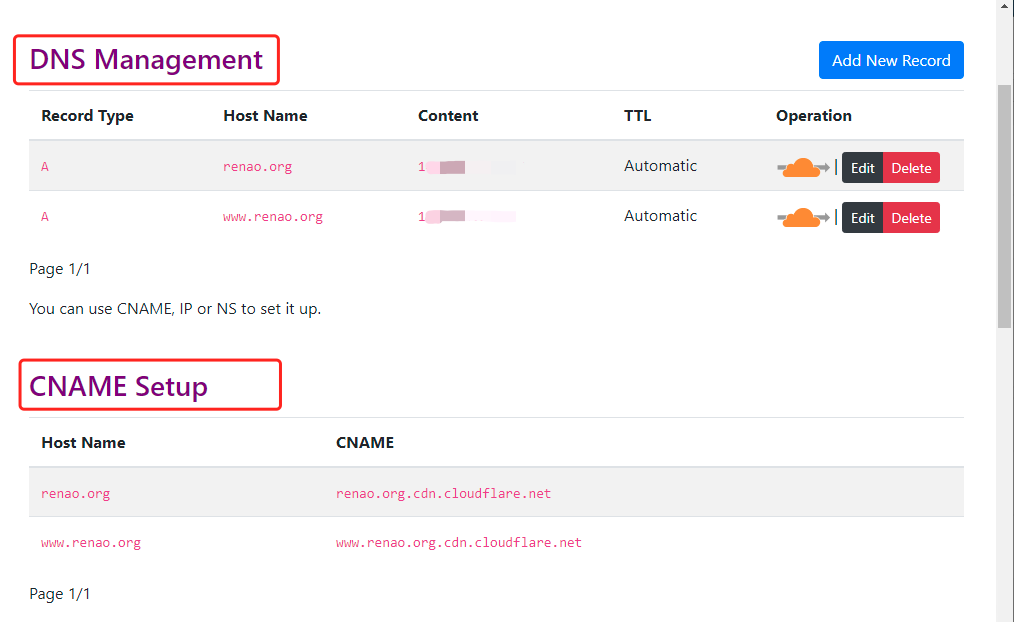Click Automatic TTL value in first row
This screenshot has width=1014, height=622.
point(660,166)
